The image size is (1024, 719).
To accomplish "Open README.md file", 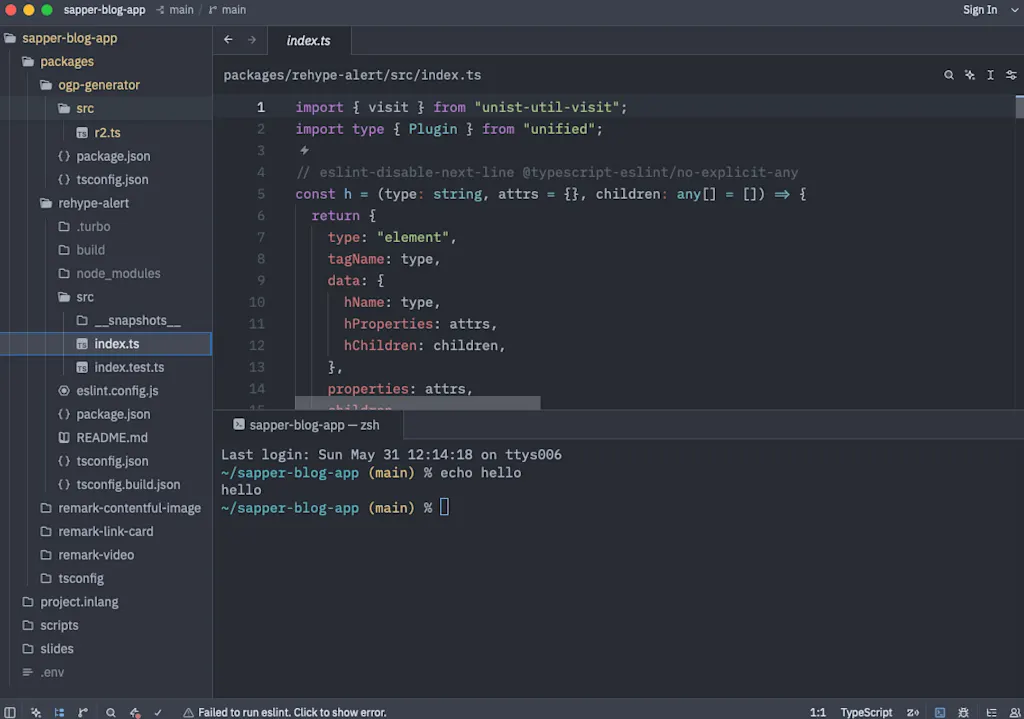I will coord(106,438).
